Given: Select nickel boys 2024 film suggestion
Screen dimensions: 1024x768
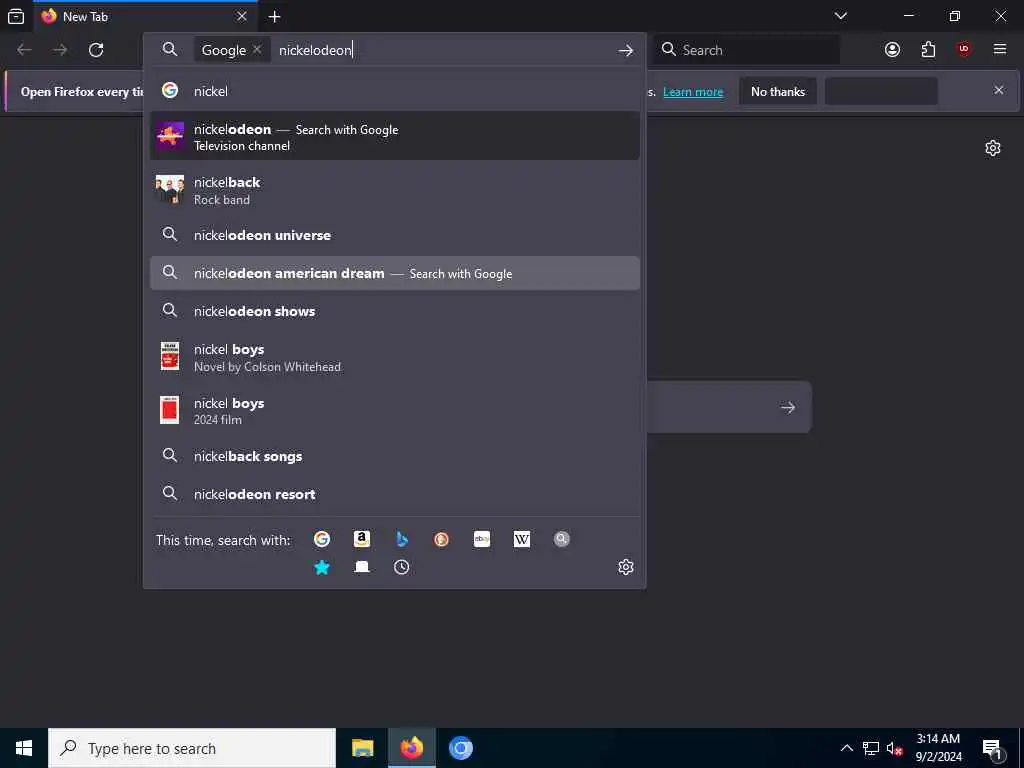Looking at the screenshot, I should [394, 411].
